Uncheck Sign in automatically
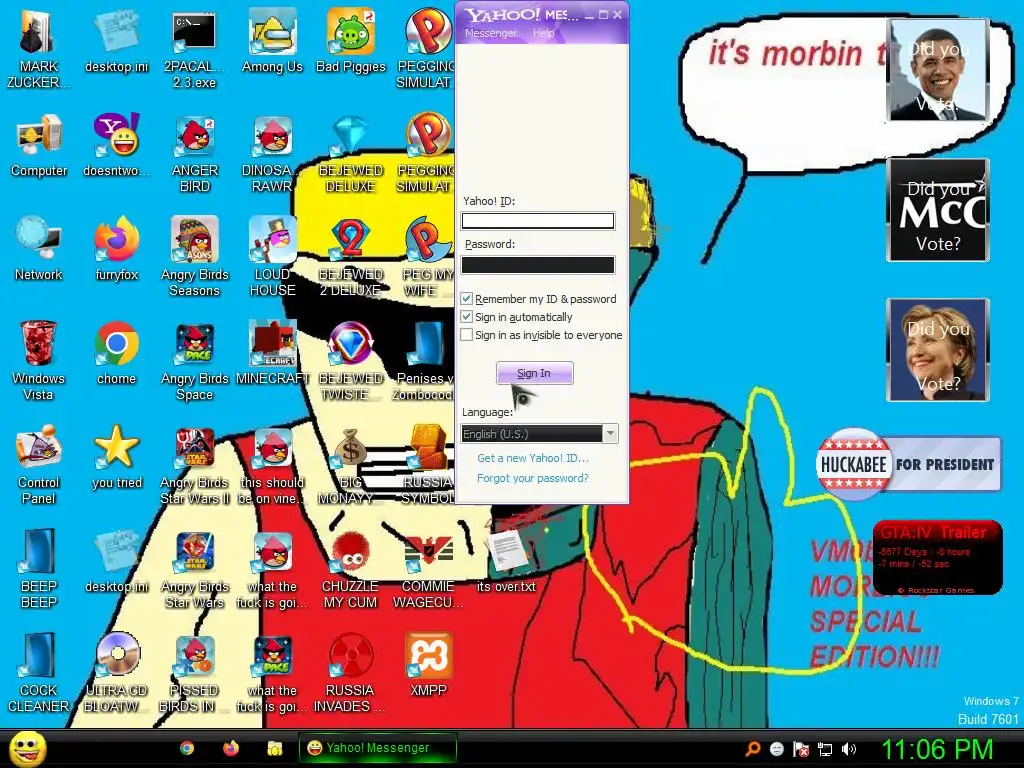 466,317
